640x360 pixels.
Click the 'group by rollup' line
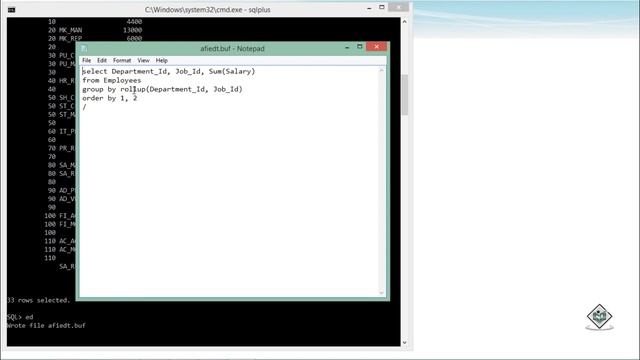[x=162, y=89]
